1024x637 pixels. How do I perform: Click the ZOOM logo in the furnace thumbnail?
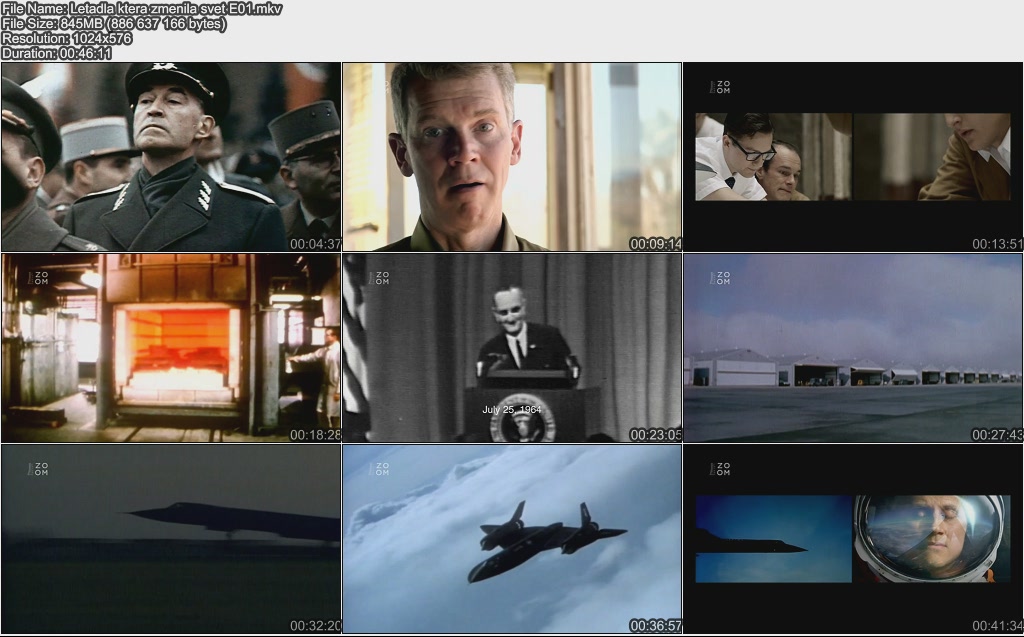click(x=39, y=278)
